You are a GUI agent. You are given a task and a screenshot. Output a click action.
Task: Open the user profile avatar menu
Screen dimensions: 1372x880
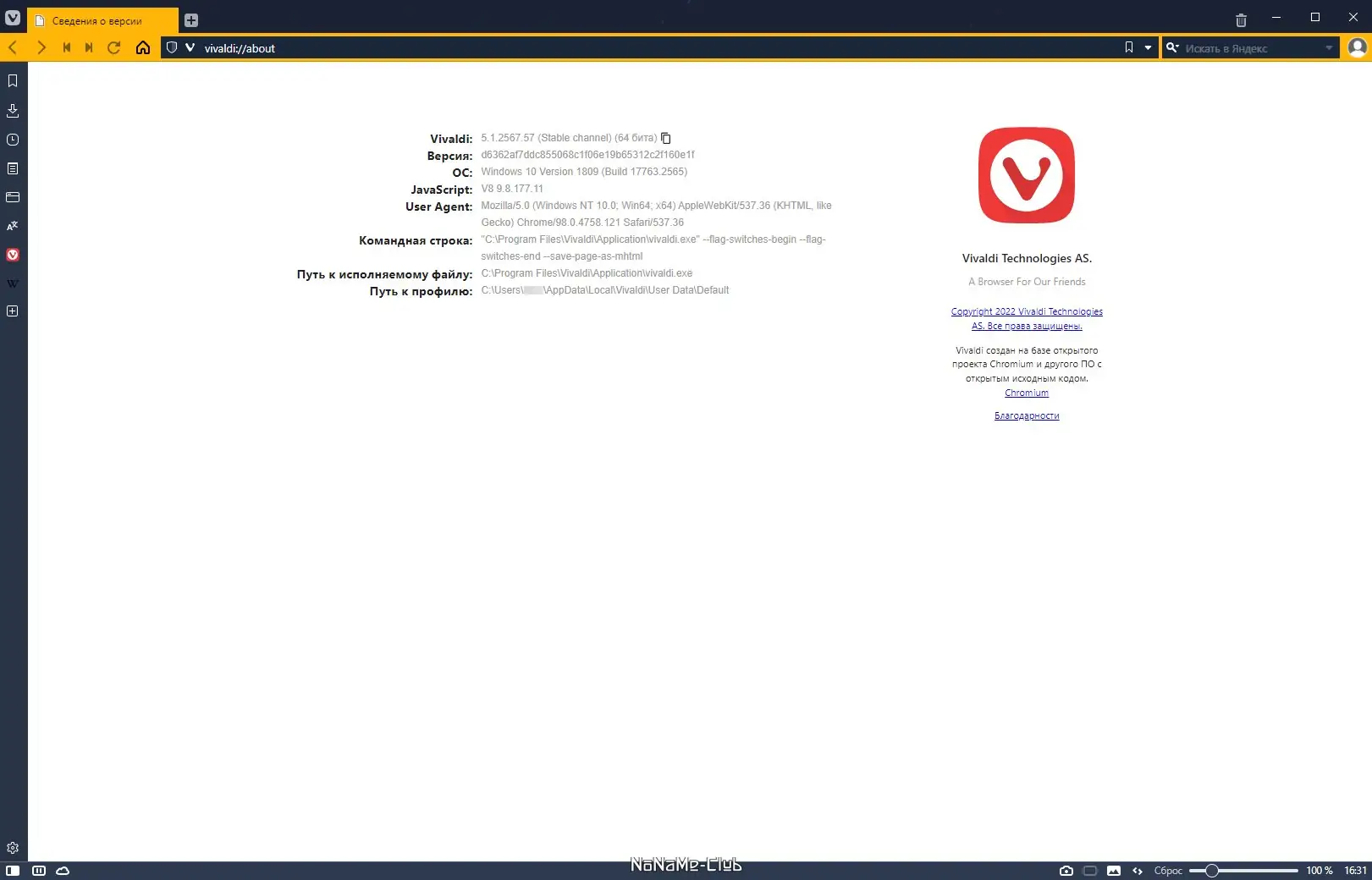pyautogui.click(x=1358, y=47)
